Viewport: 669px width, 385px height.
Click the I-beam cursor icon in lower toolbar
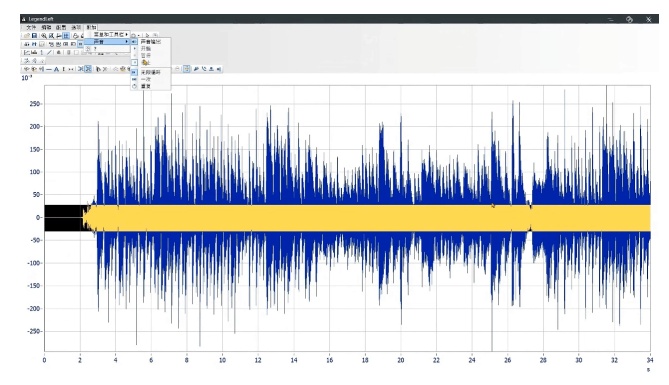point(64,69)
